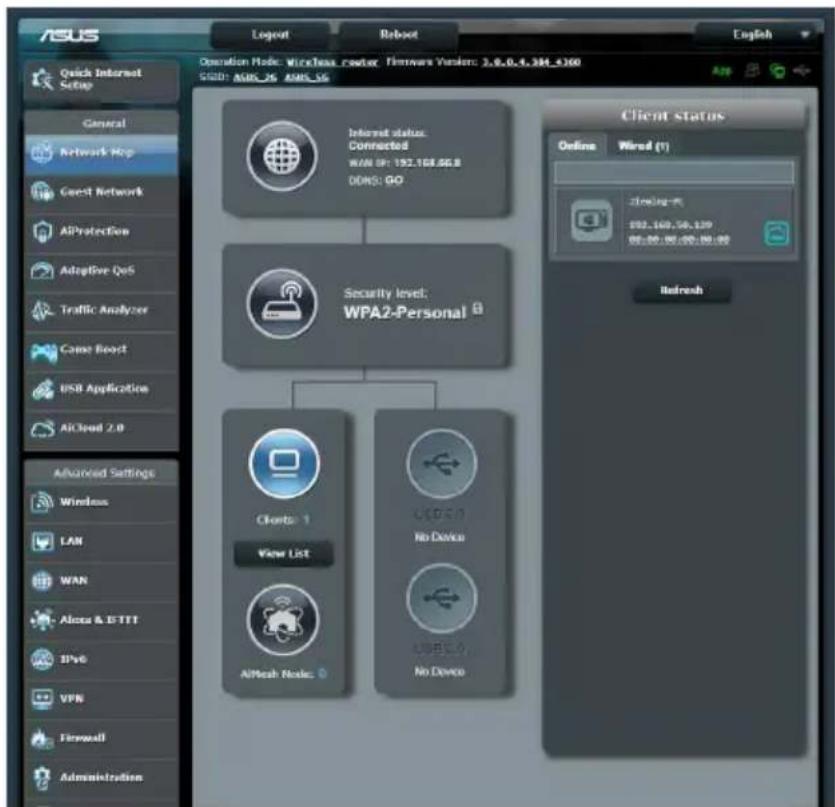Click the green client connection icon
Screen dimensions: 835x807
[x=776, y=233]
